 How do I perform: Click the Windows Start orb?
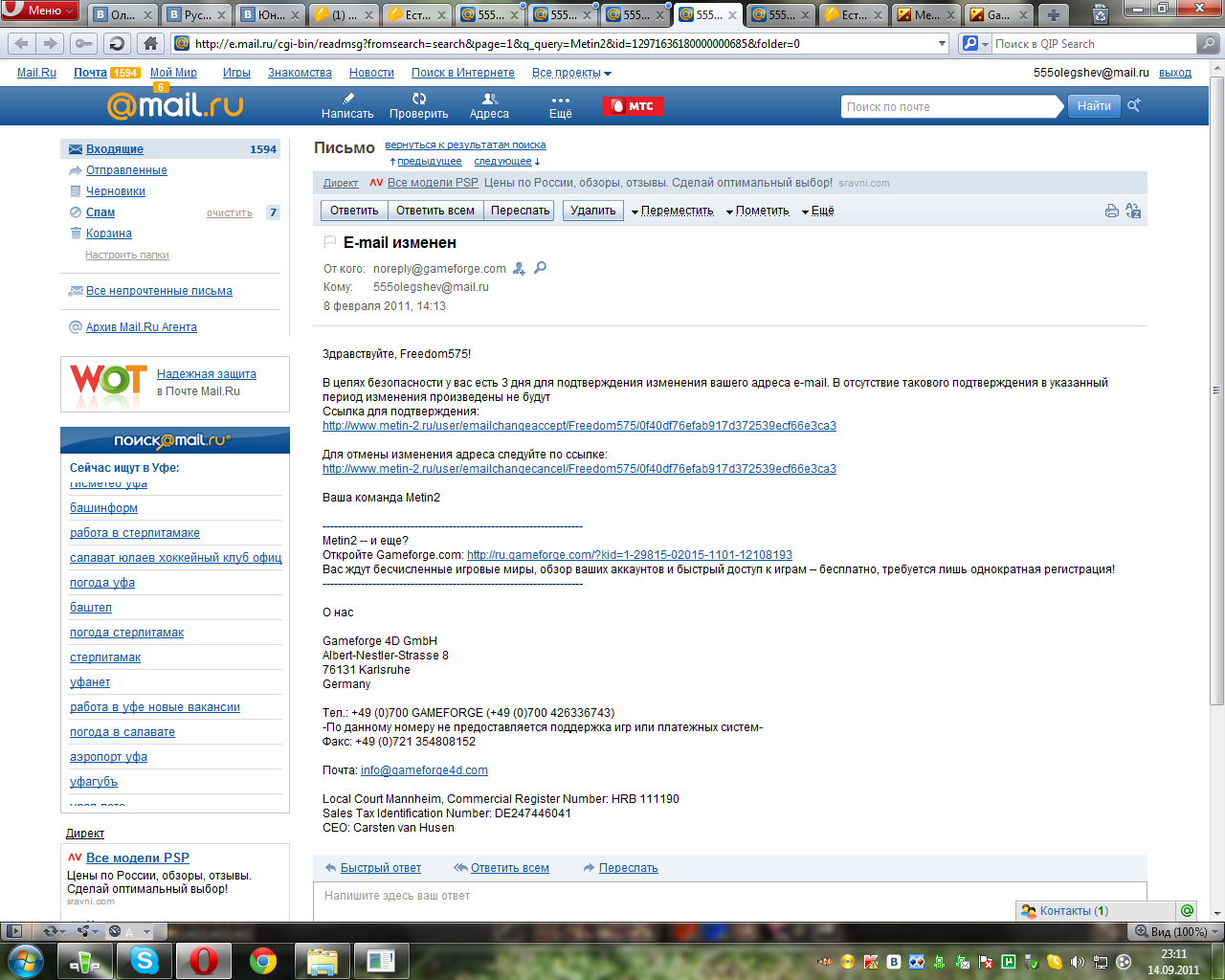[26, 960]
